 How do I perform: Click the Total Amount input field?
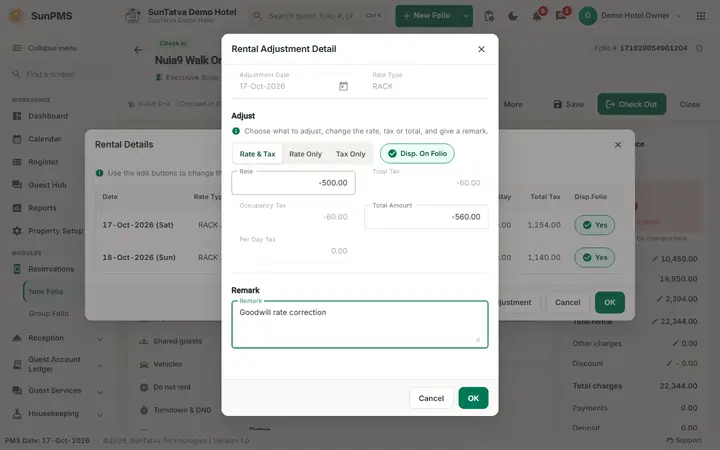pos(426,217)
